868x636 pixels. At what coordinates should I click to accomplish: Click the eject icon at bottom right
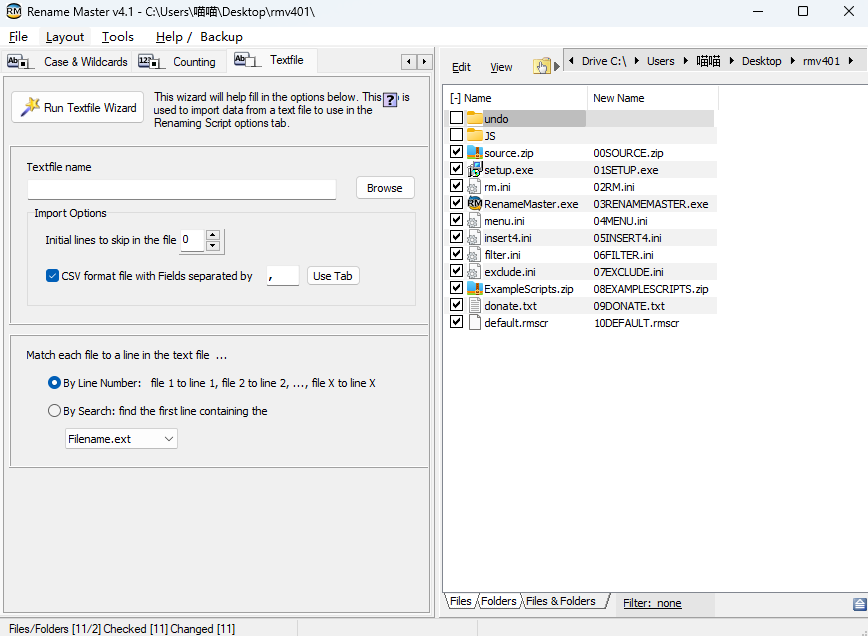click(859, 604)
